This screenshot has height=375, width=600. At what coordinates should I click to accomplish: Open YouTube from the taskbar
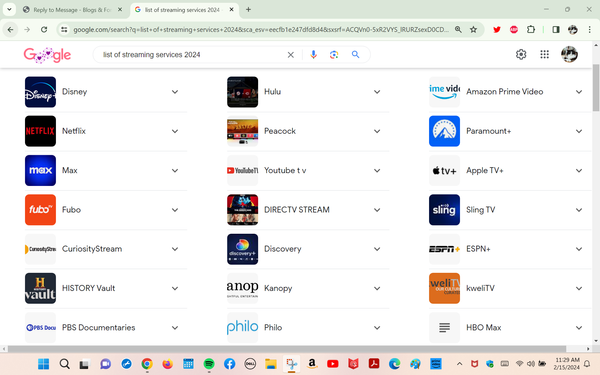click(x=333, y=364)
